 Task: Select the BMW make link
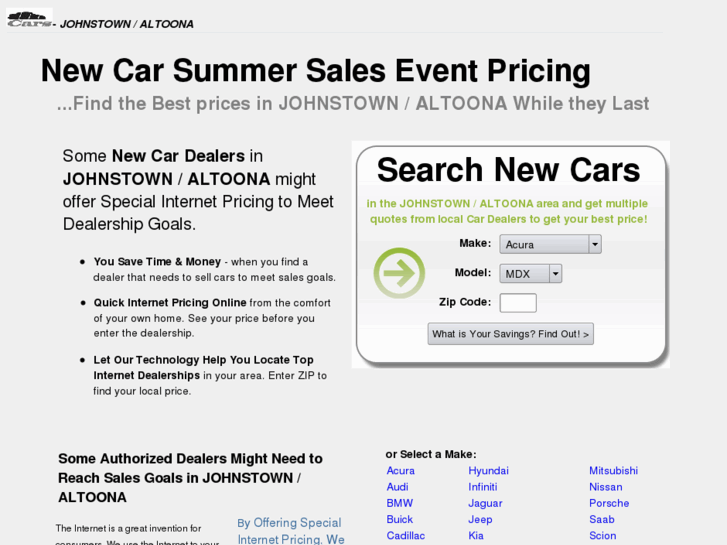(400, 503)
